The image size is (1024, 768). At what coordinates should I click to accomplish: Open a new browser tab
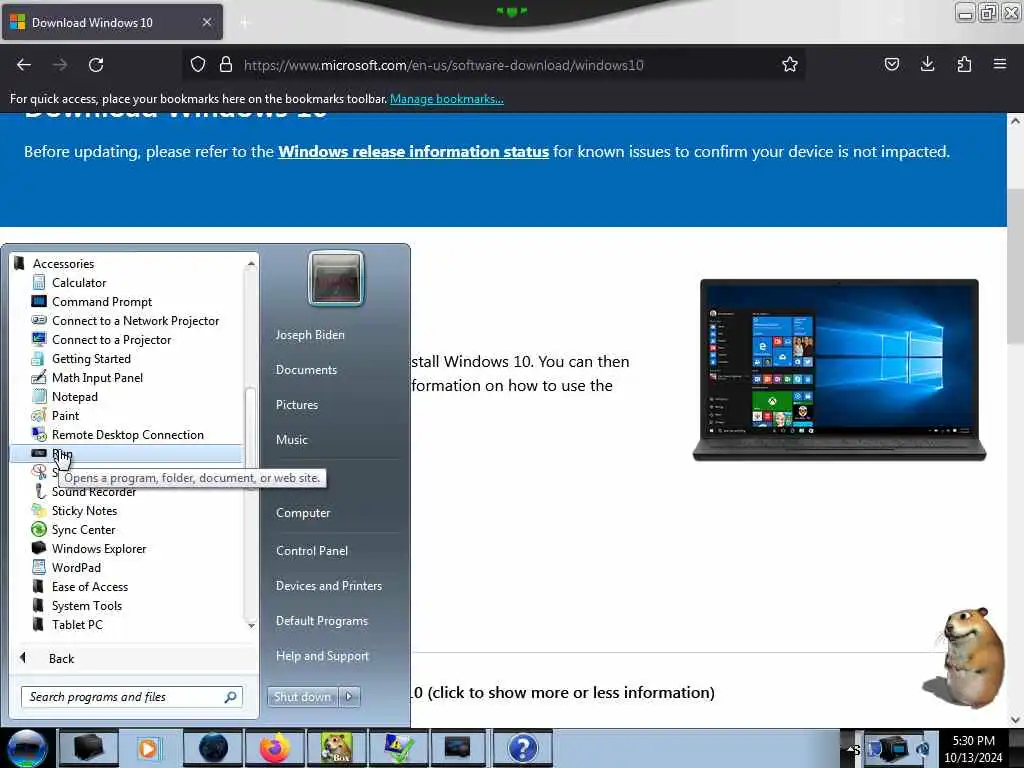(244, 23)
